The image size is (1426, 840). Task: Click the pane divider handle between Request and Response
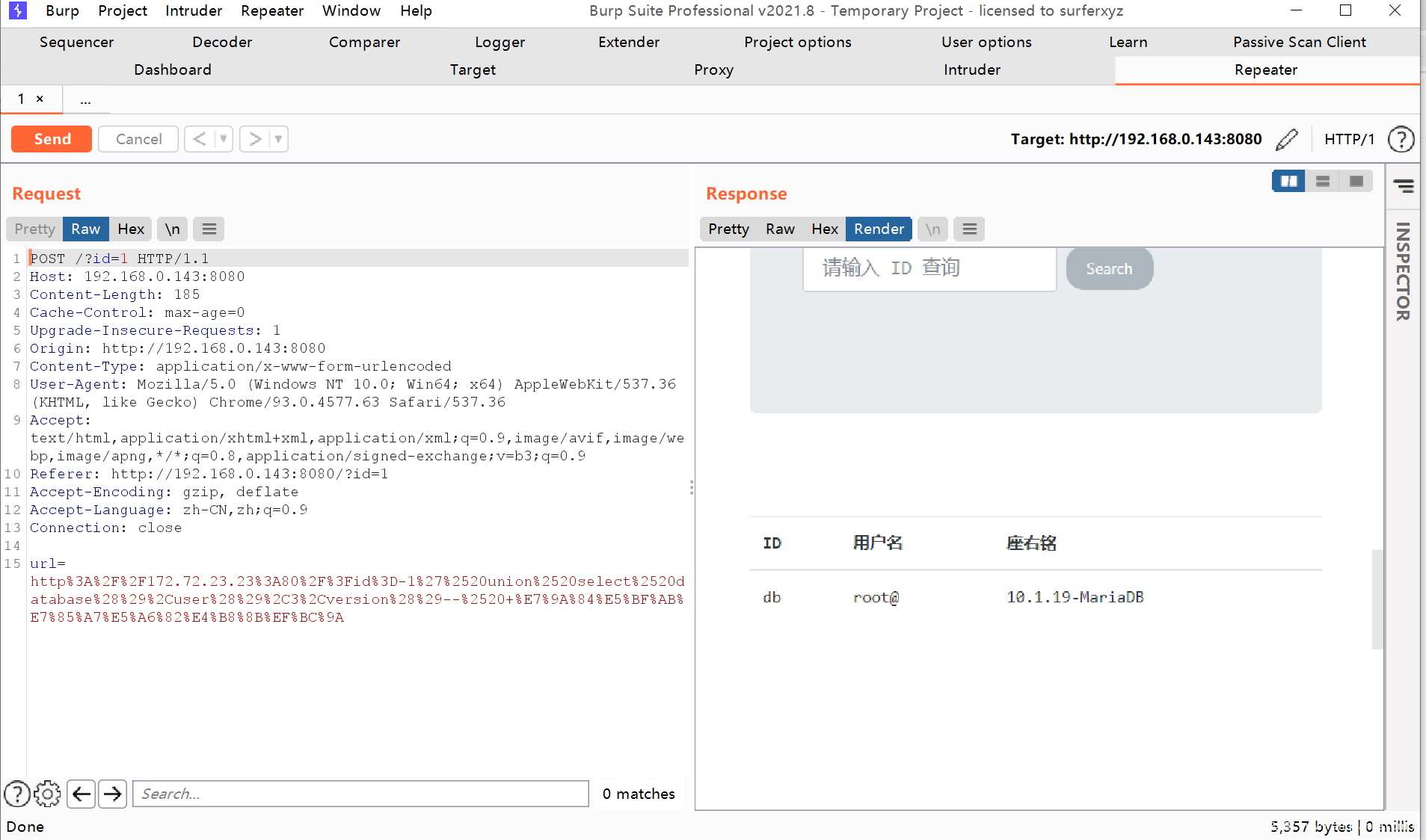pyautogui.click(x=692, y=487)
